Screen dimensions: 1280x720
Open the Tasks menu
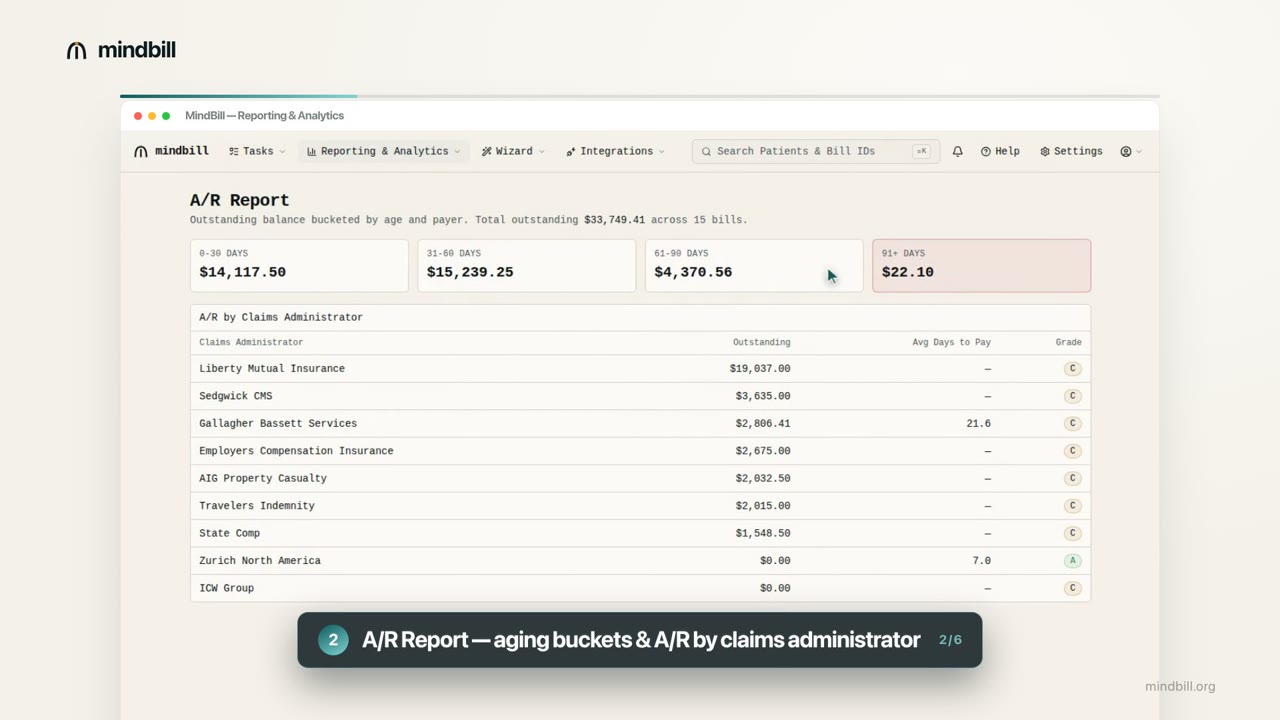tap(257, 151)
